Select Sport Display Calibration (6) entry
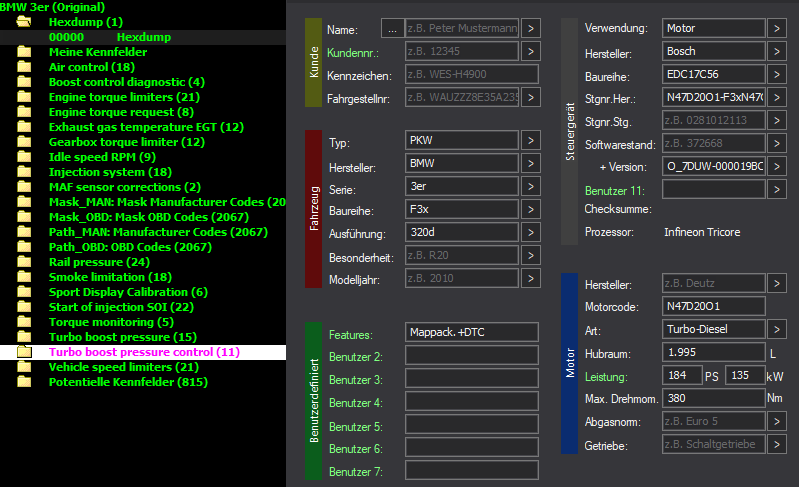 [128, 292]
